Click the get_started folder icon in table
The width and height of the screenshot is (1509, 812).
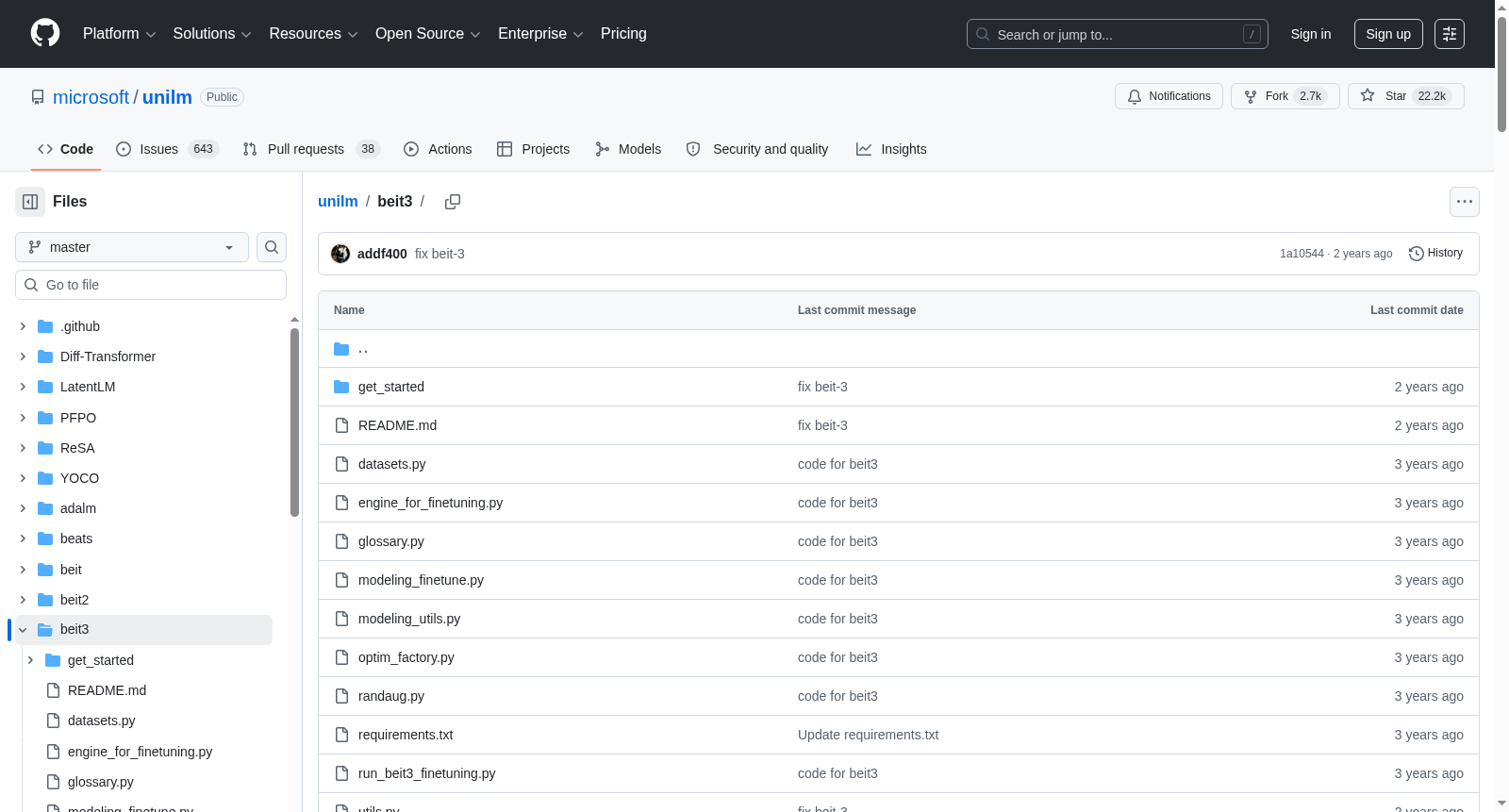pyautogui.click(x=341, y=387)
